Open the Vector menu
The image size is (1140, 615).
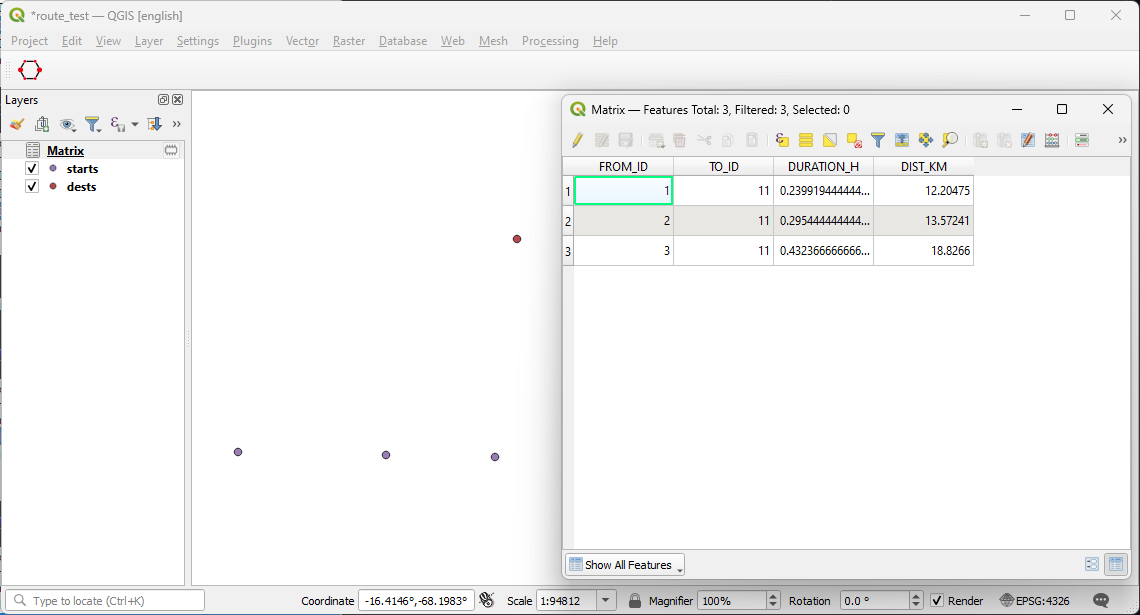click(302, 41)
